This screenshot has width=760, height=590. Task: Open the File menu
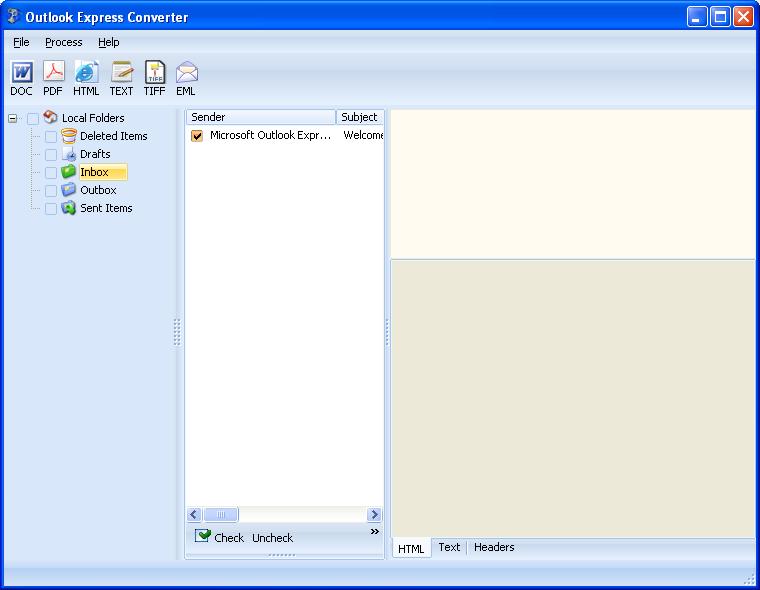pos(21,42)
